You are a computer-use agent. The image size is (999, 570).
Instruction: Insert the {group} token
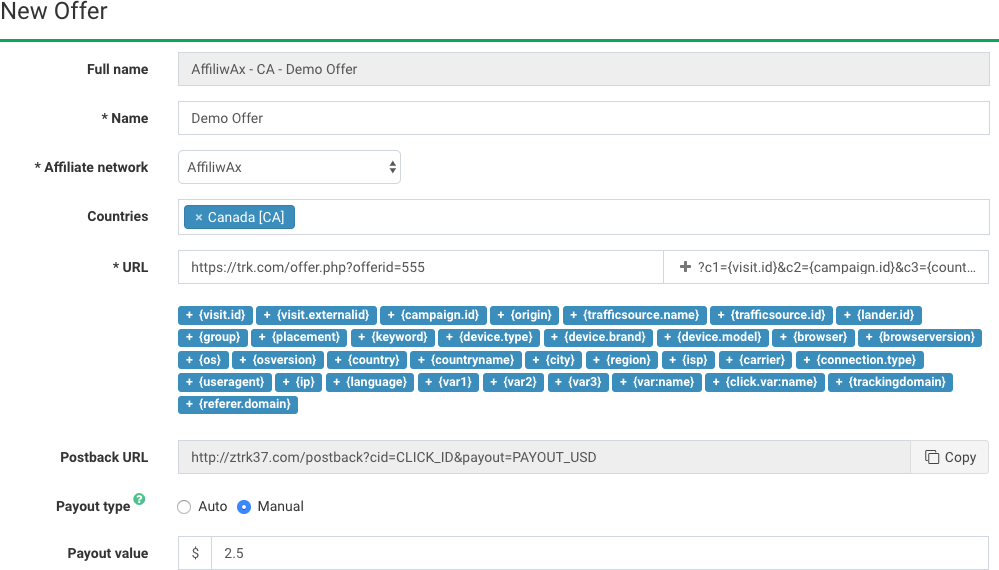pyautogui.click(x=213, y=337)
